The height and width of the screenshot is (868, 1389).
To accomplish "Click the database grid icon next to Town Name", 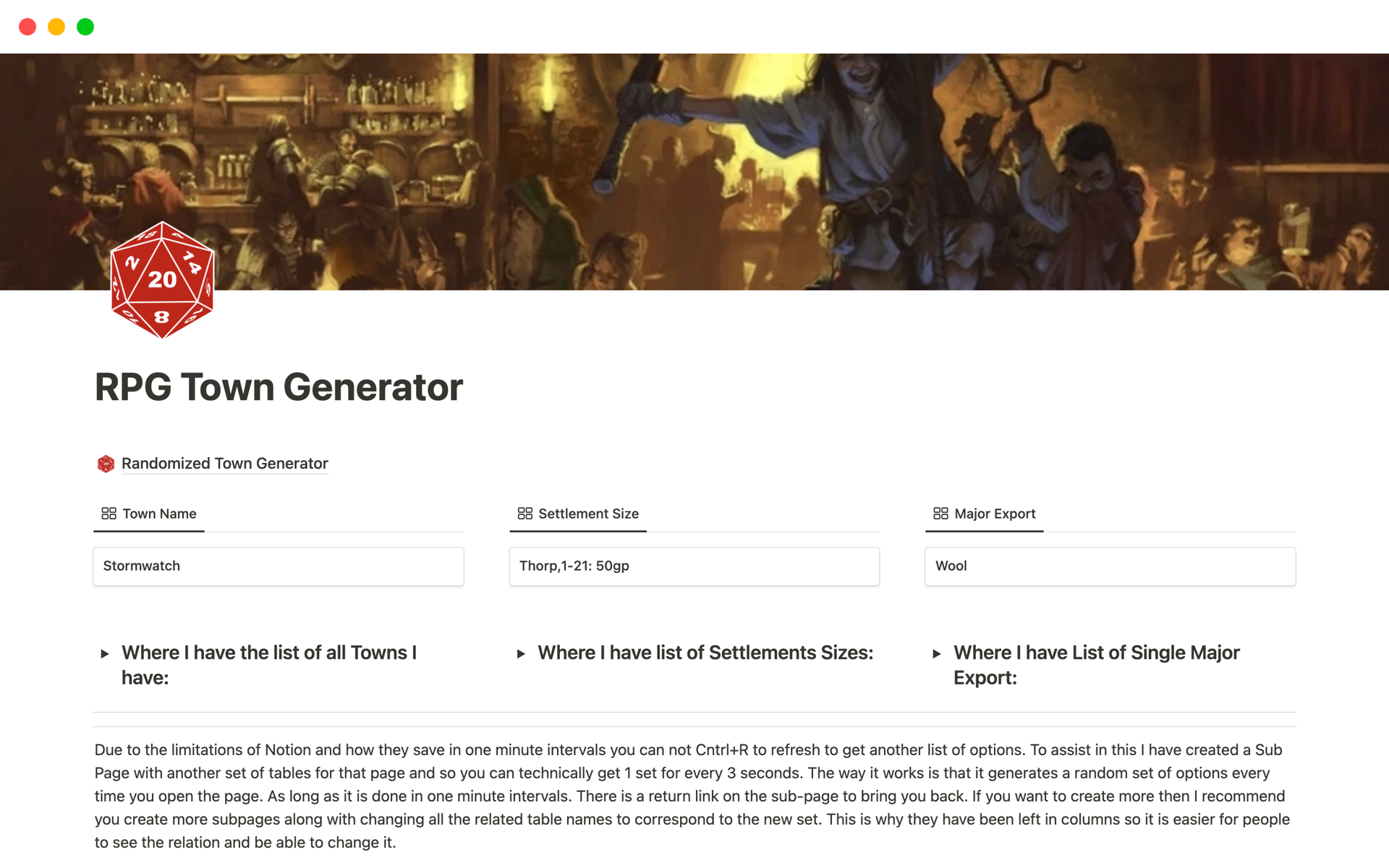I will coord(109,514).
